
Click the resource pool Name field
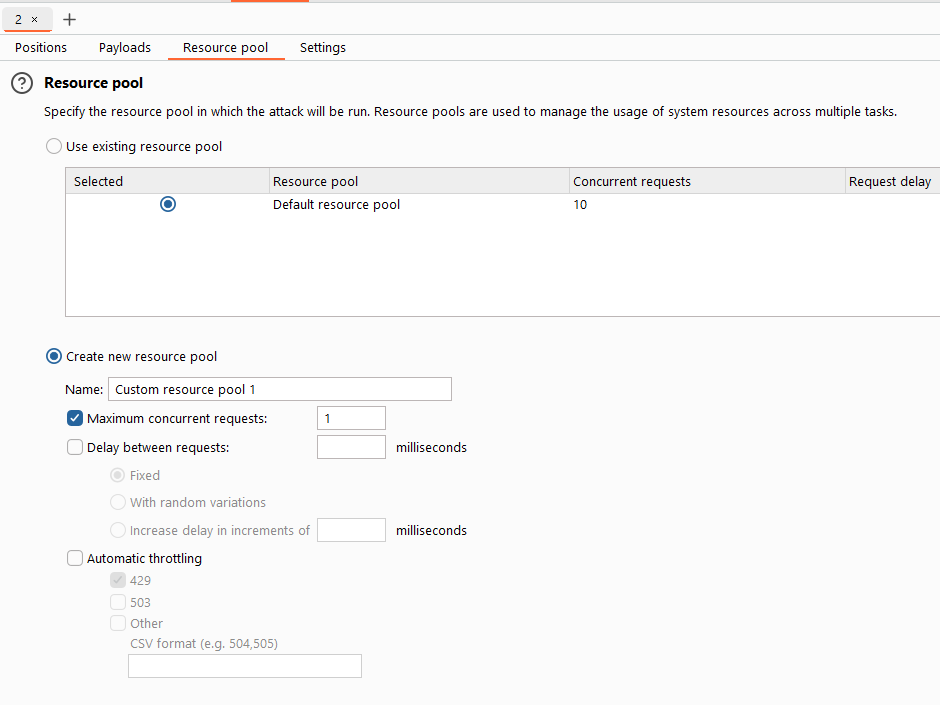(x=280, y=389)
